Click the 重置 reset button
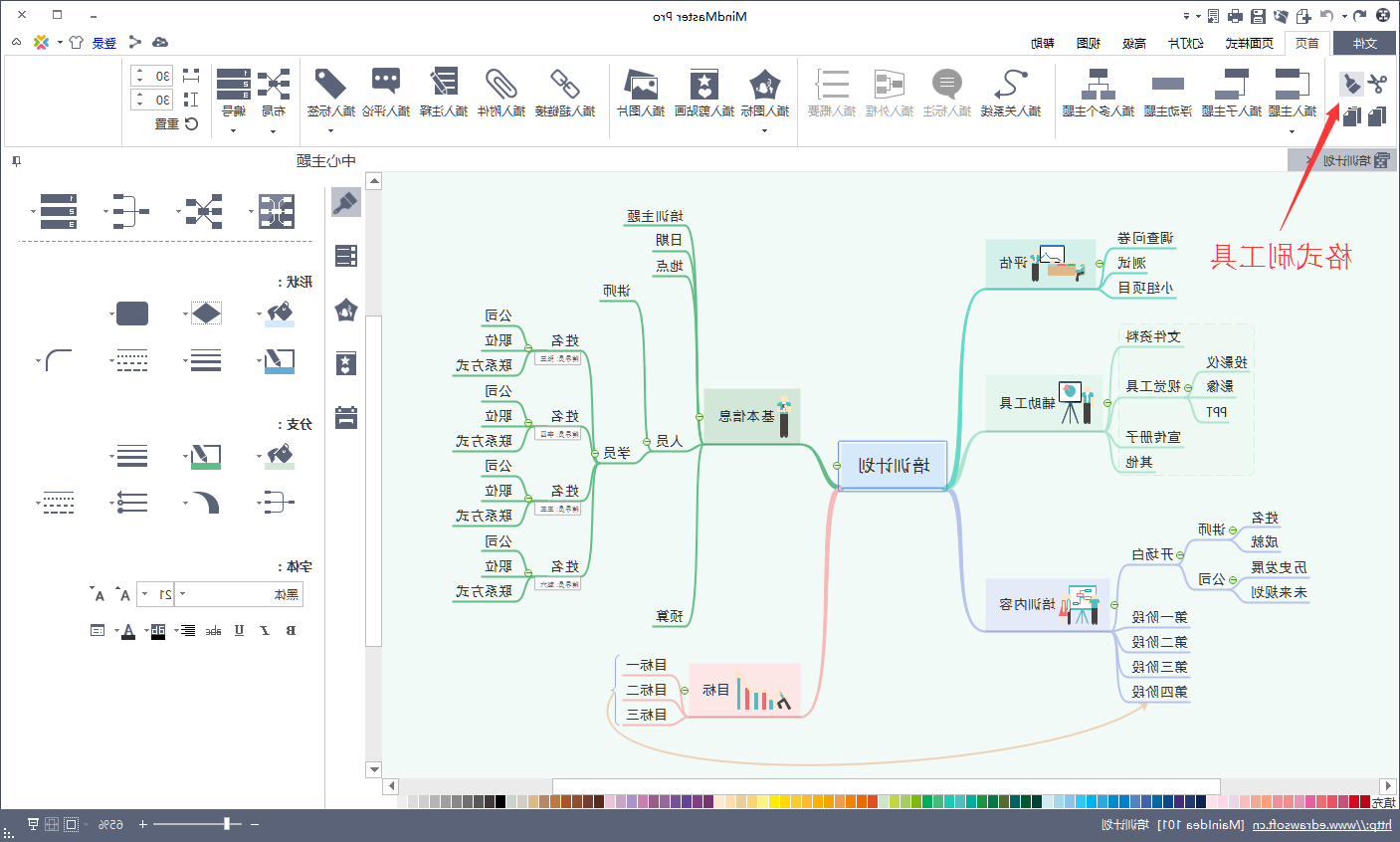This screenshot has width=1400, height=842. point(176,124)
